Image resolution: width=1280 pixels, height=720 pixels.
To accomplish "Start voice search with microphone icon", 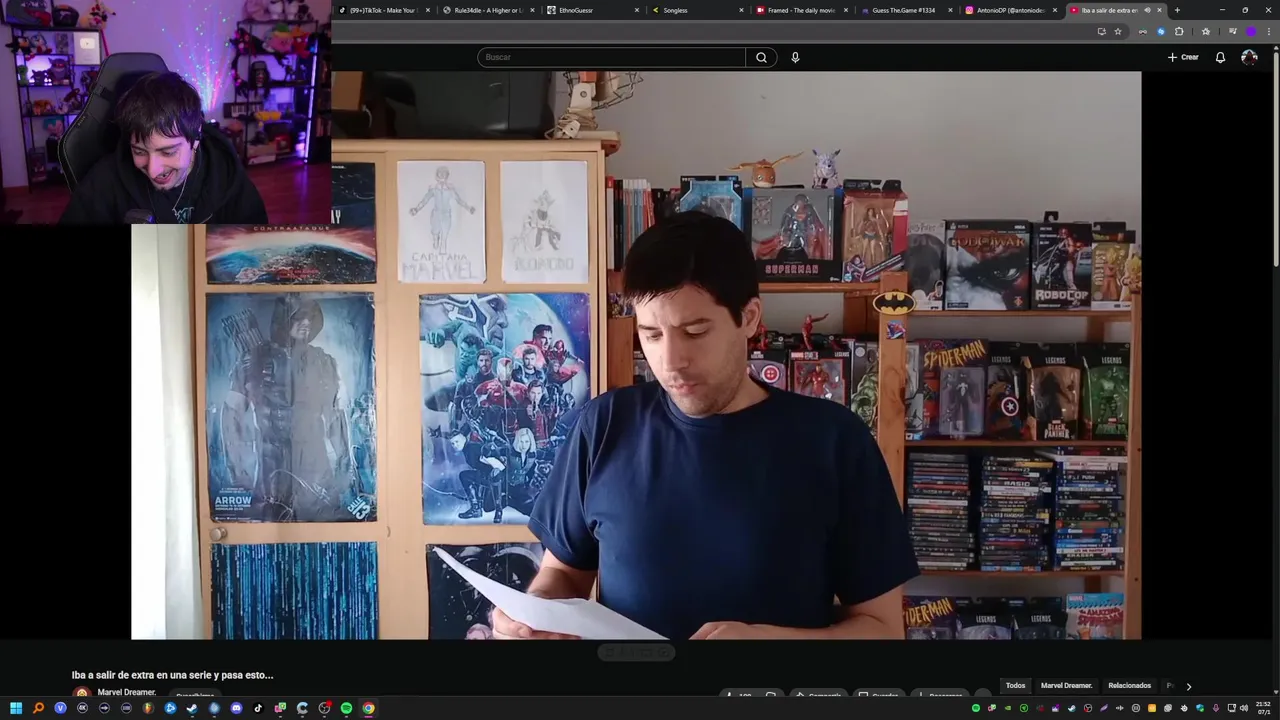I will click(795, 57).
